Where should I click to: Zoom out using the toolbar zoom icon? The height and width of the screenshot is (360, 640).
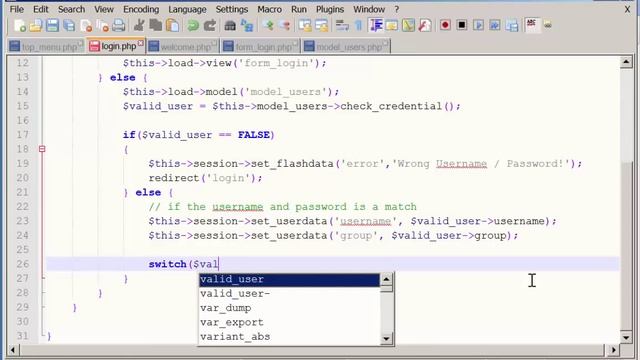[x=284, y=26]
